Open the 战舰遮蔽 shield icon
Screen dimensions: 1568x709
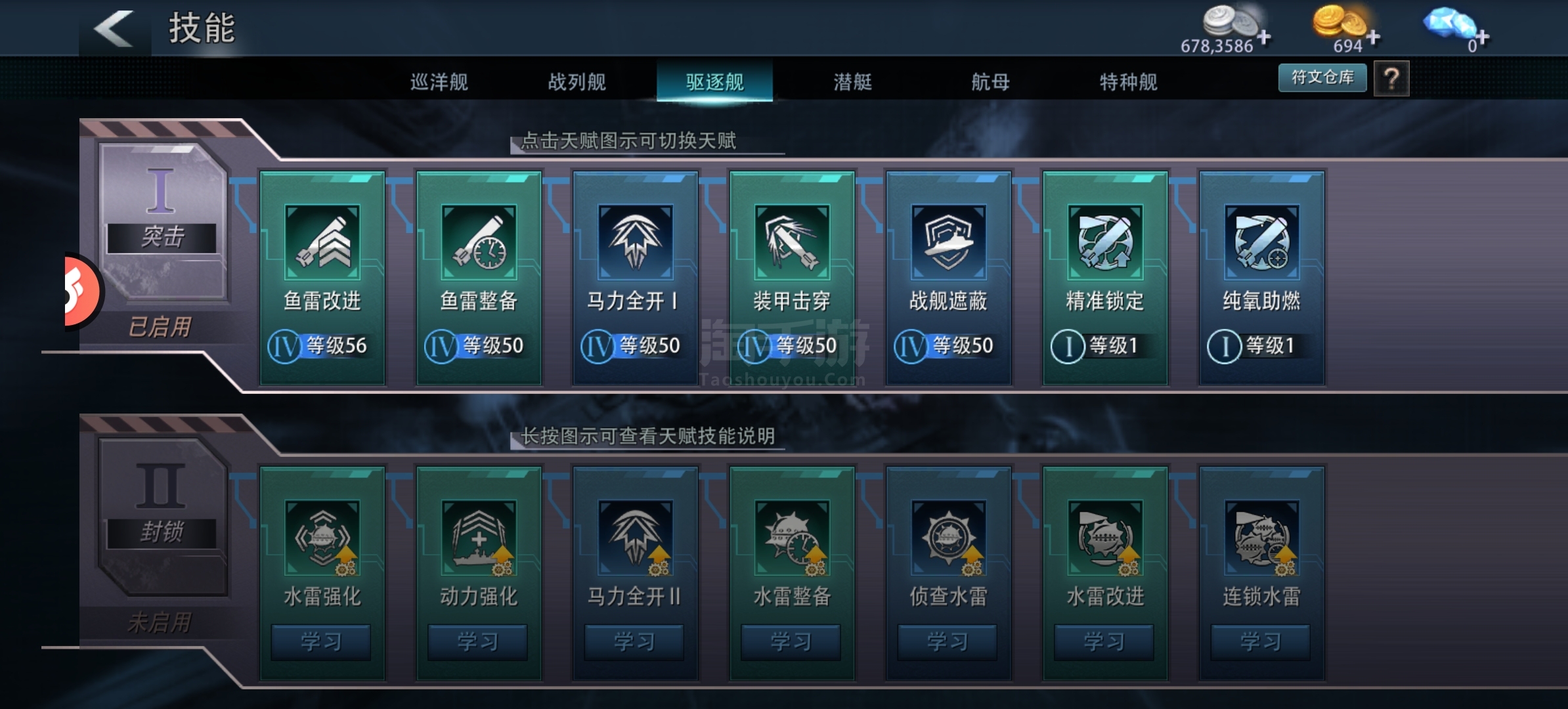pos(948,242)
